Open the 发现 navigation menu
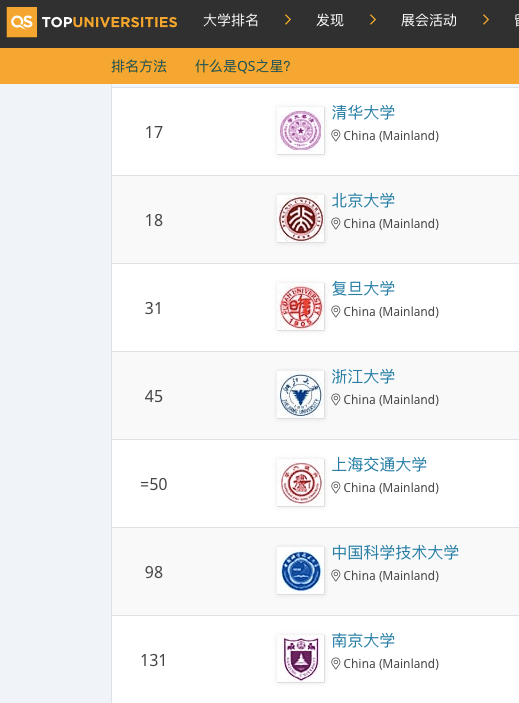The width and height of the screenshot is (519, 703). click(330, 20)
